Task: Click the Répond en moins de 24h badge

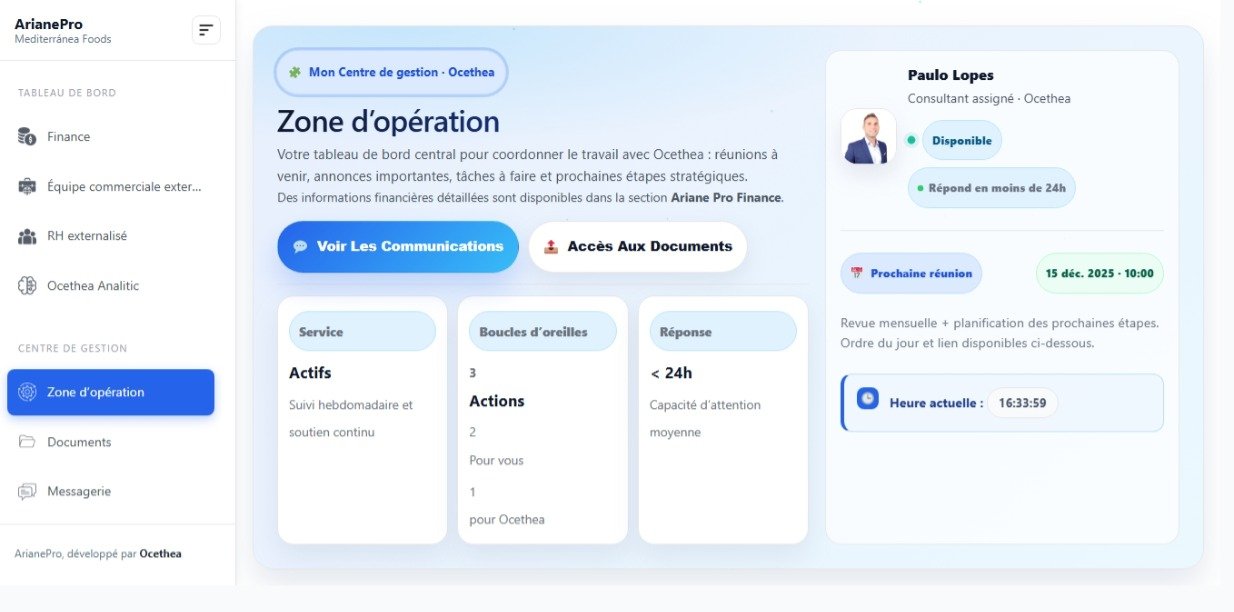Action: pos(991,188)
